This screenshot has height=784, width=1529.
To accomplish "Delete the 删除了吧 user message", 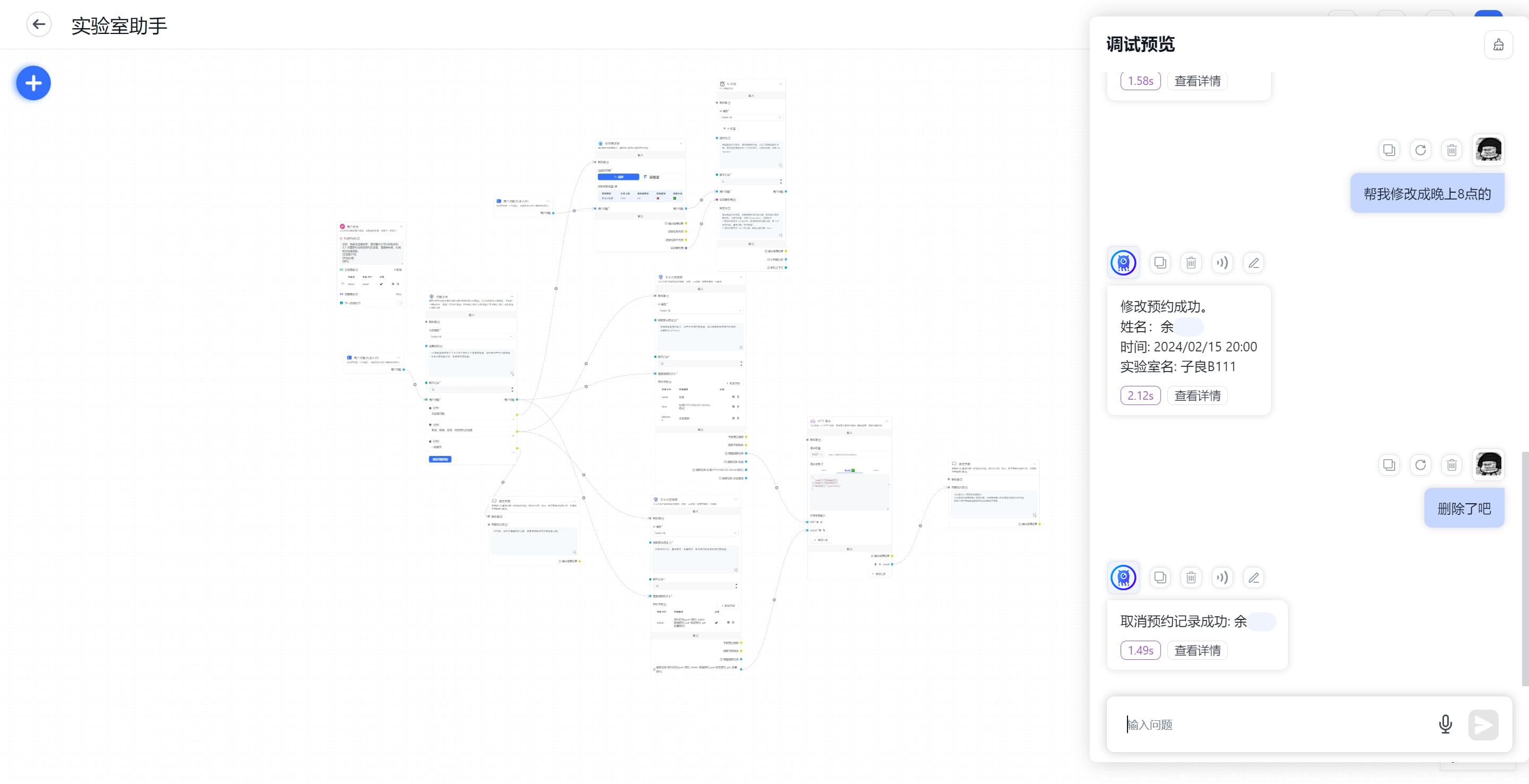I will click(1452, 465).
